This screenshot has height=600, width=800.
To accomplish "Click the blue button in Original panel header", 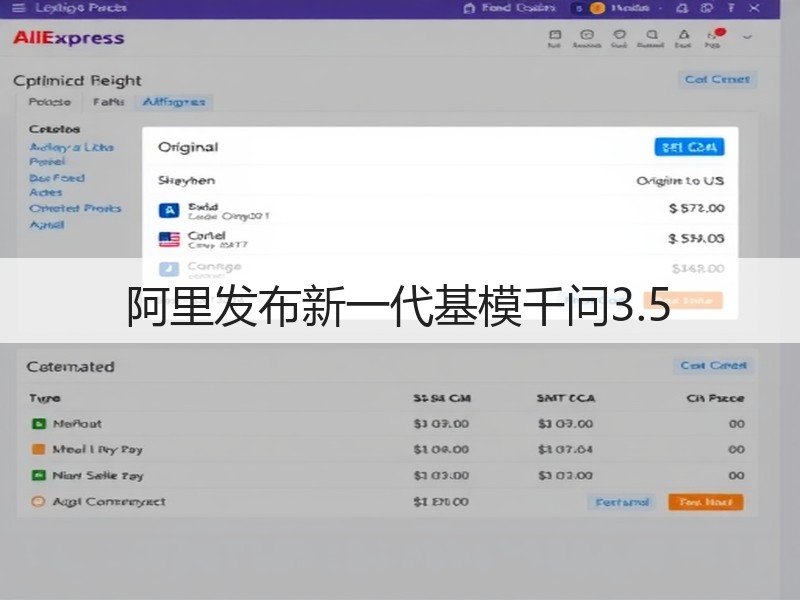I will tap(689, 147).
